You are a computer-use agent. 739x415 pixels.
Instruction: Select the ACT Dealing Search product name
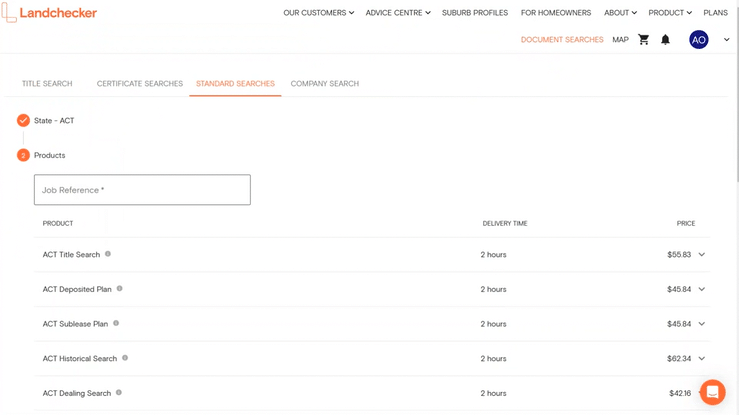(77, 393)
